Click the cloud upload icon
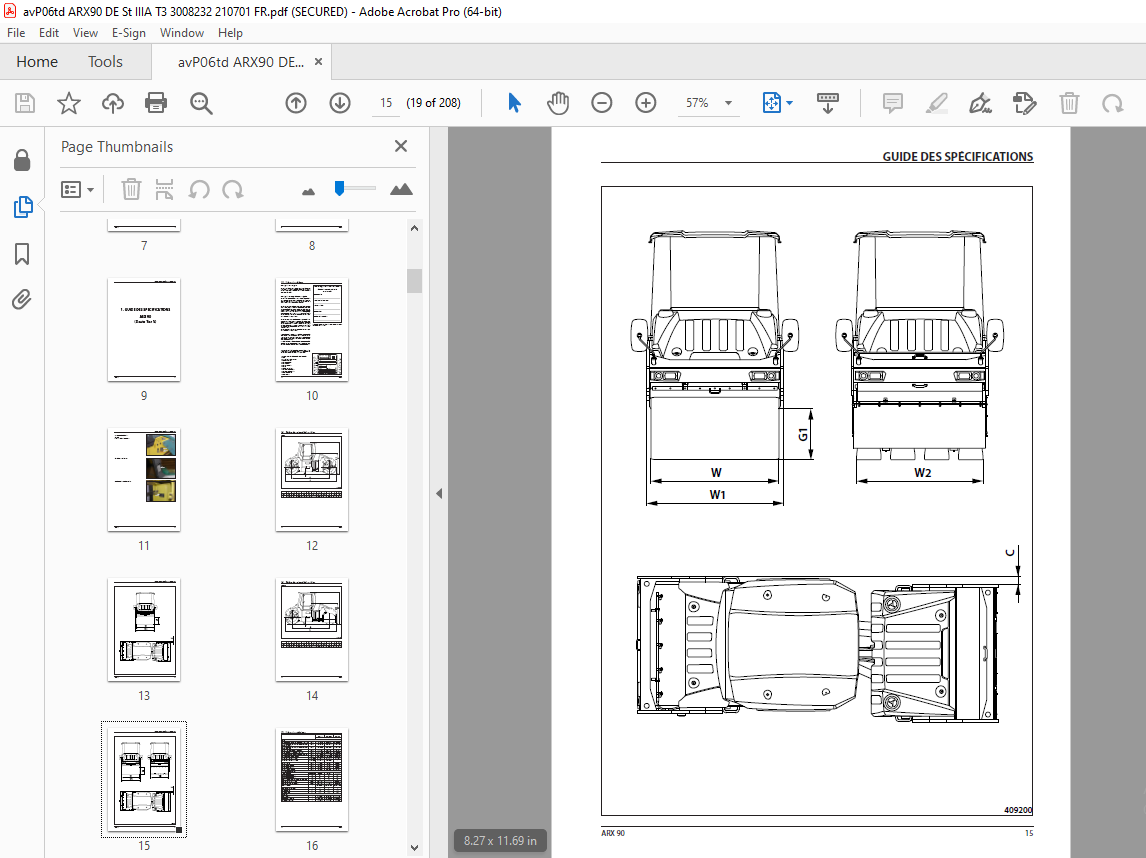This screenshot has width=1146, height=858. coord(113,103)
